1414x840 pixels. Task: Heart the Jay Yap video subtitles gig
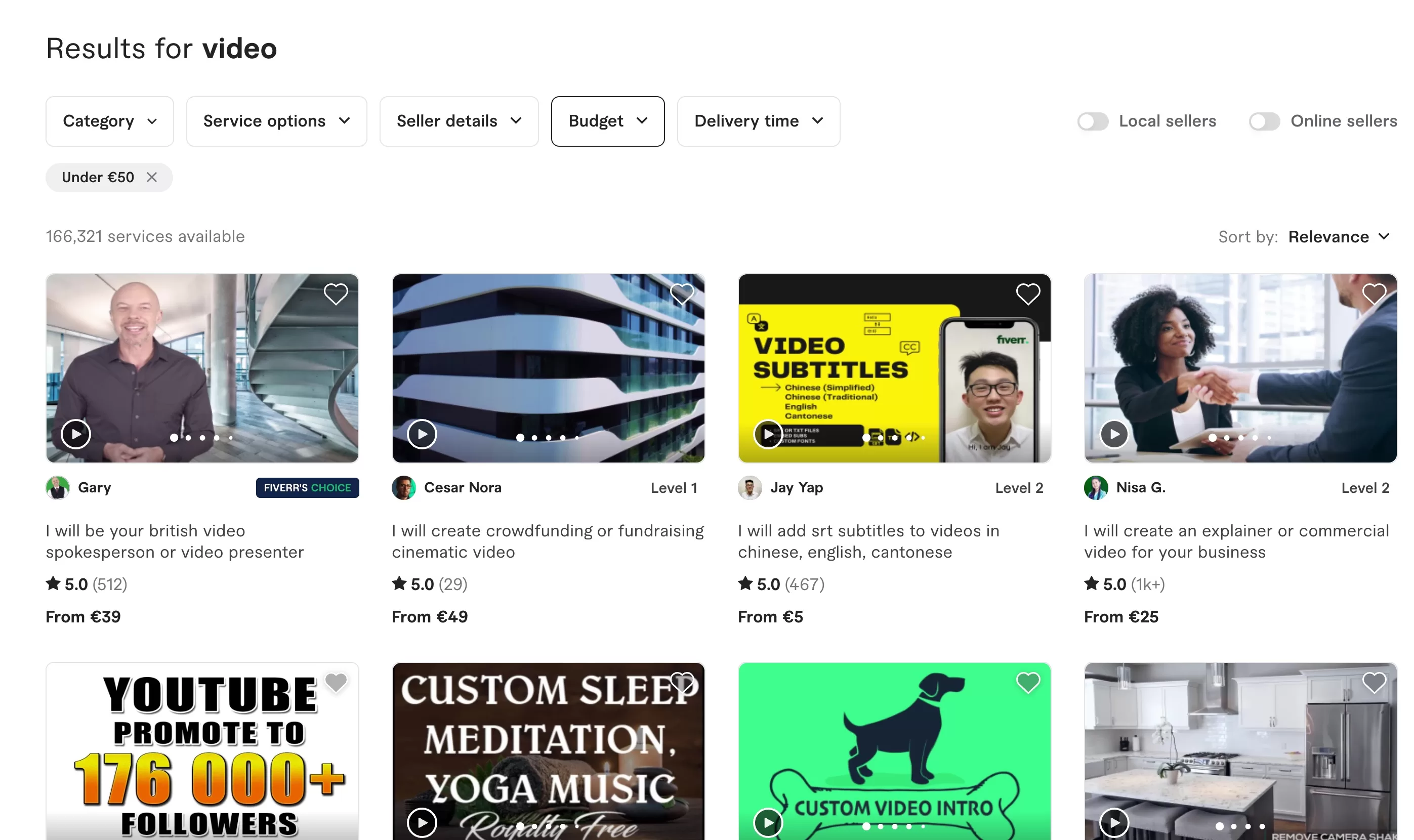tap(1027, 295)
